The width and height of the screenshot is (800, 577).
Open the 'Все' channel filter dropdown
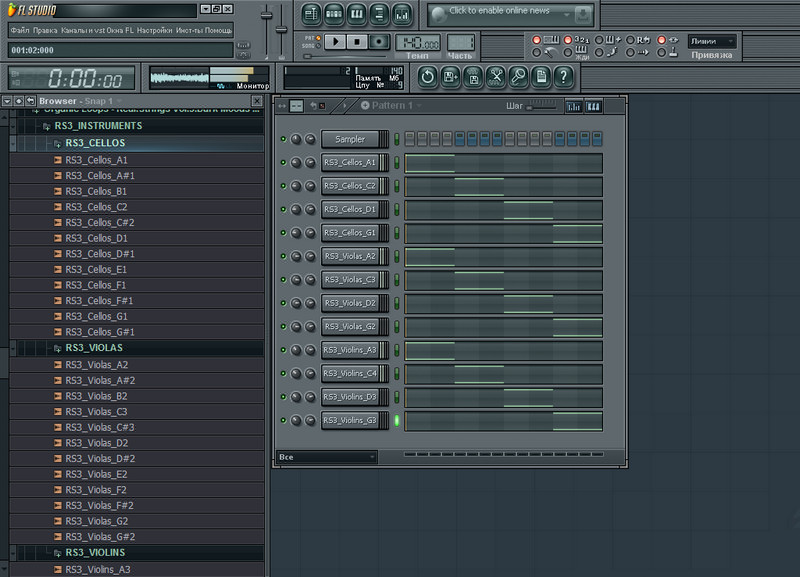327,457
